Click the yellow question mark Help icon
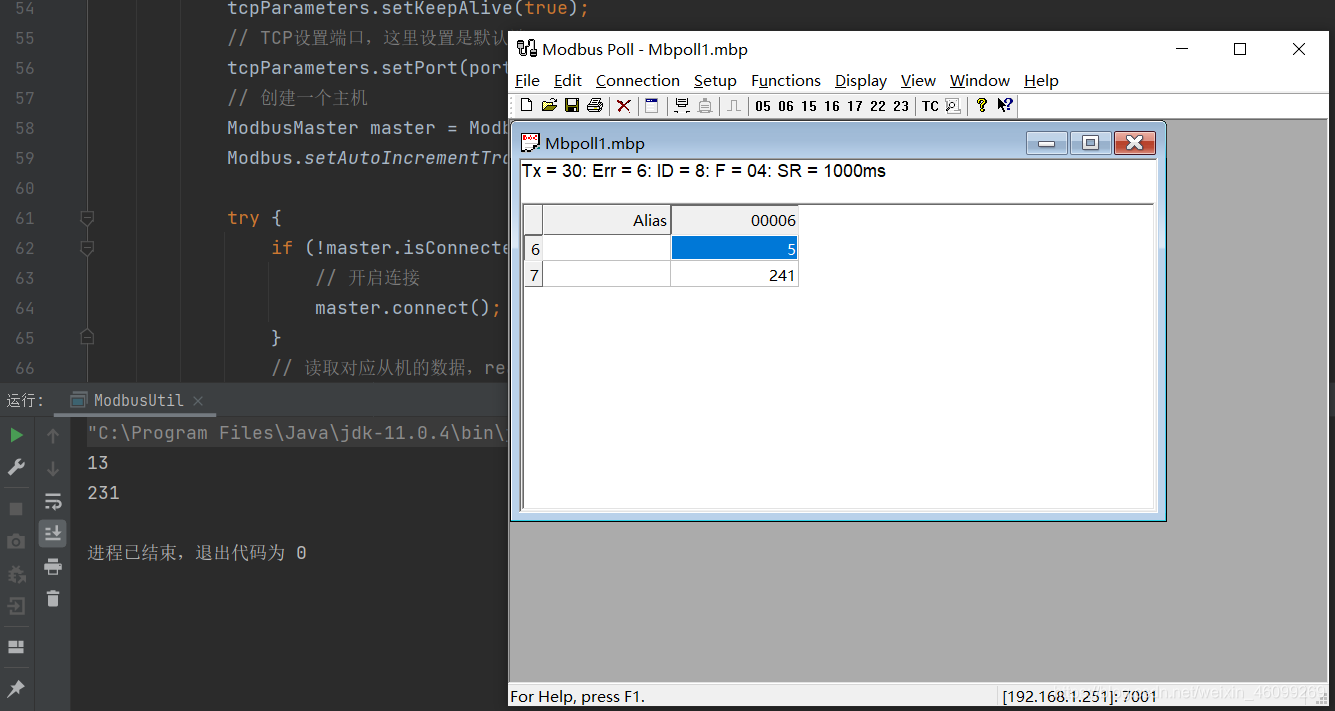The width and height of the screenshot is (1335, 711). point(982,106)
